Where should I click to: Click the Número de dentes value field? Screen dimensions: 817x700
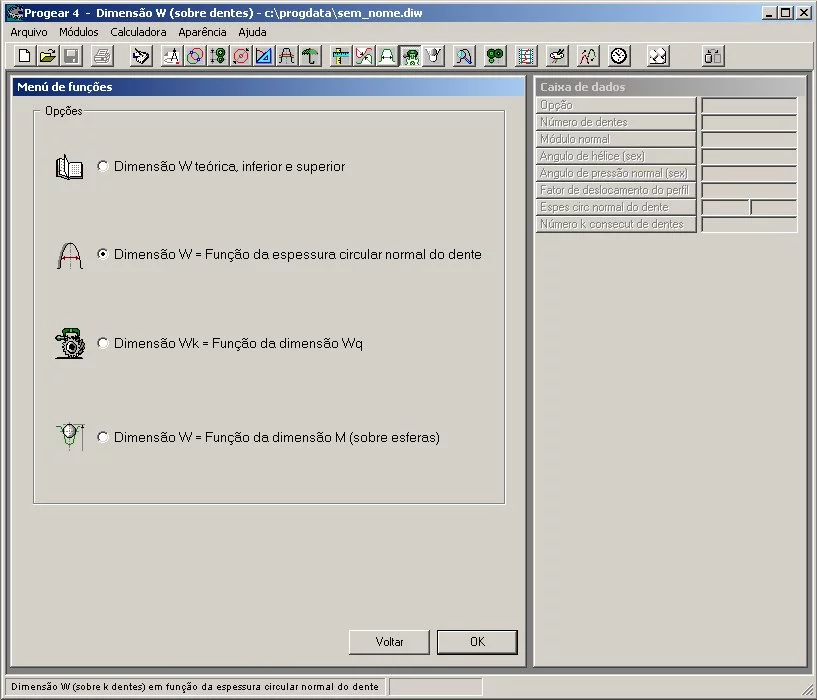point(749,122)
